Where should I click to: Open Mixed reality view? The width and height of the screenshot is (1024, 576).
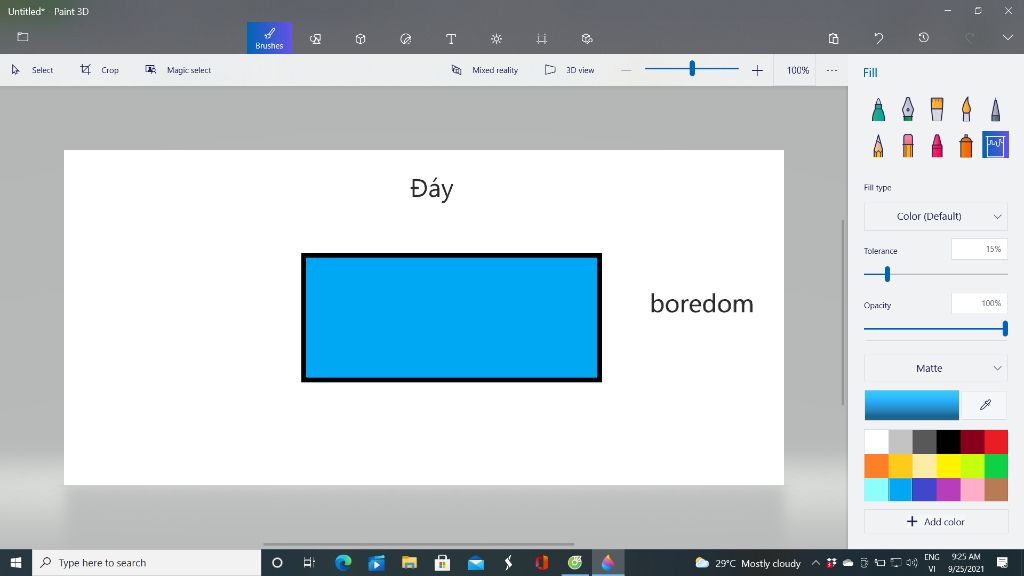pos(485,70)
